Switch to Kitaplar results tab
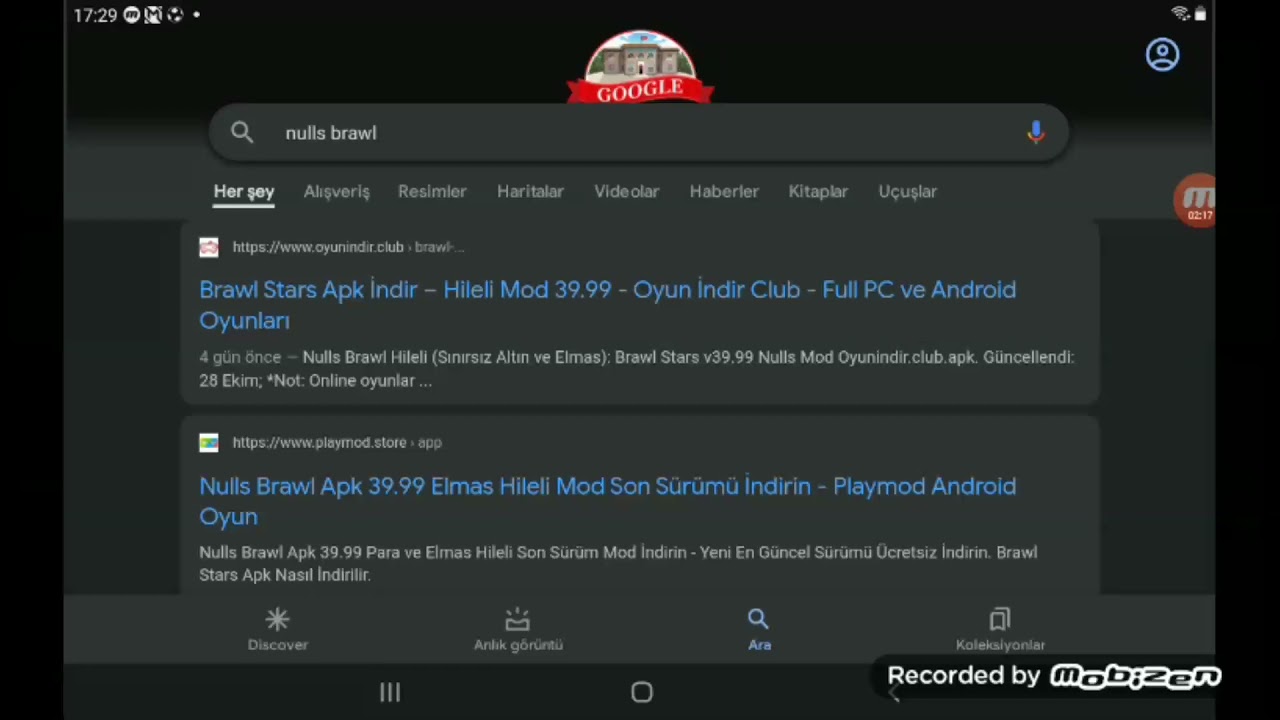Viewport: 1280px width, 720px height. point(818,191)
